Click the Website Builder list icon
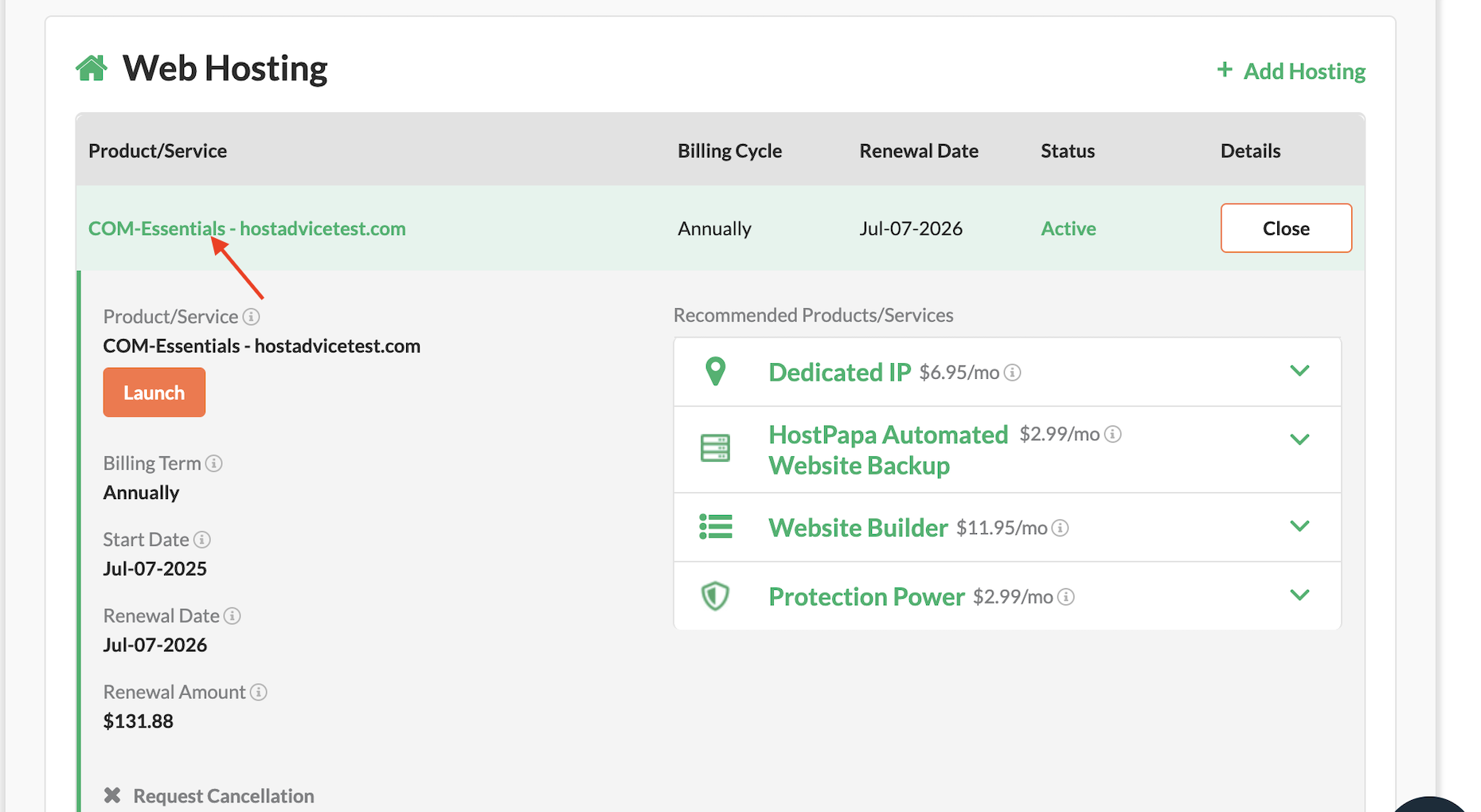The height and width of the screenshot is (812, 1481). 716,527
